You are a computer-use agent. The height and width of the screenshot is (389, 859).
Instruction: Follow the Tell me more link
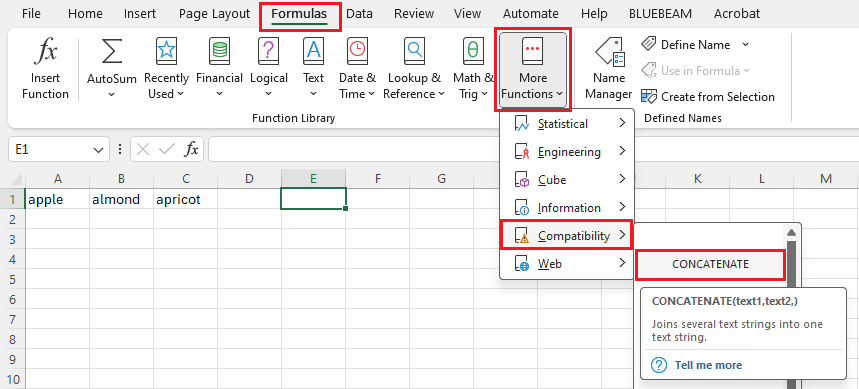click(708, 365)
